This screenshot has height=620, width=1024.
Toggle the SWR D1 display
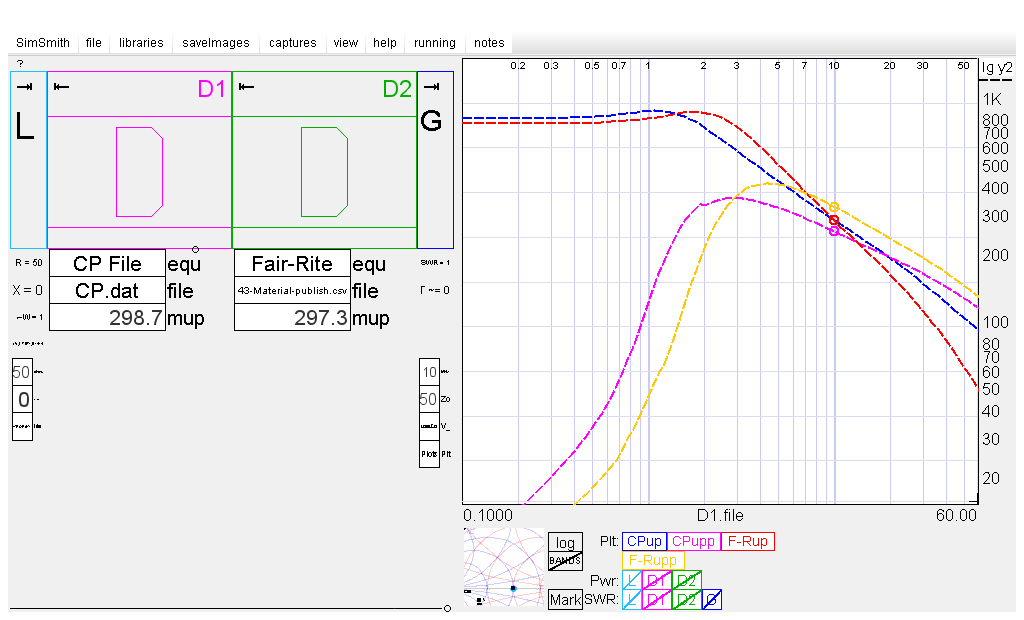pyautogui.click(x=656, y=600)
